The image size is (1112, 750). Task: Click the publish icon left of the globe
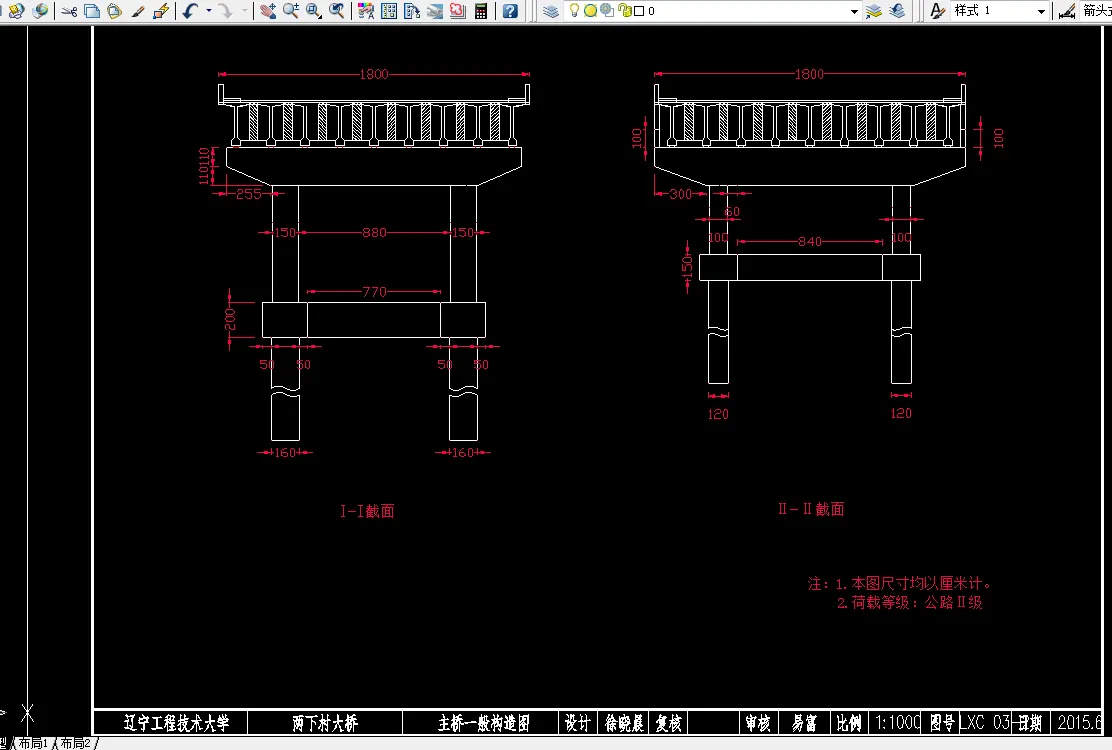16,11
